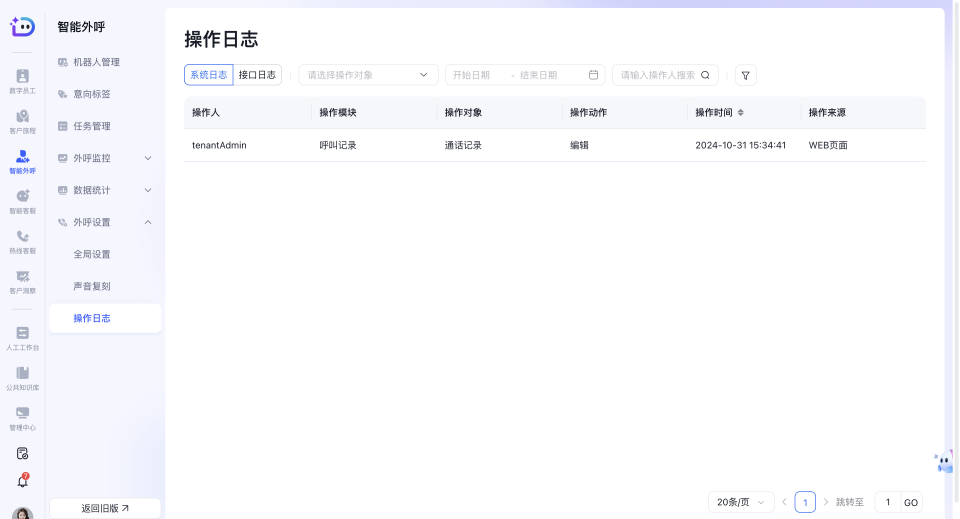Open 声音复刻 submenu item
960x519 pixels.
tap(105, 286)
